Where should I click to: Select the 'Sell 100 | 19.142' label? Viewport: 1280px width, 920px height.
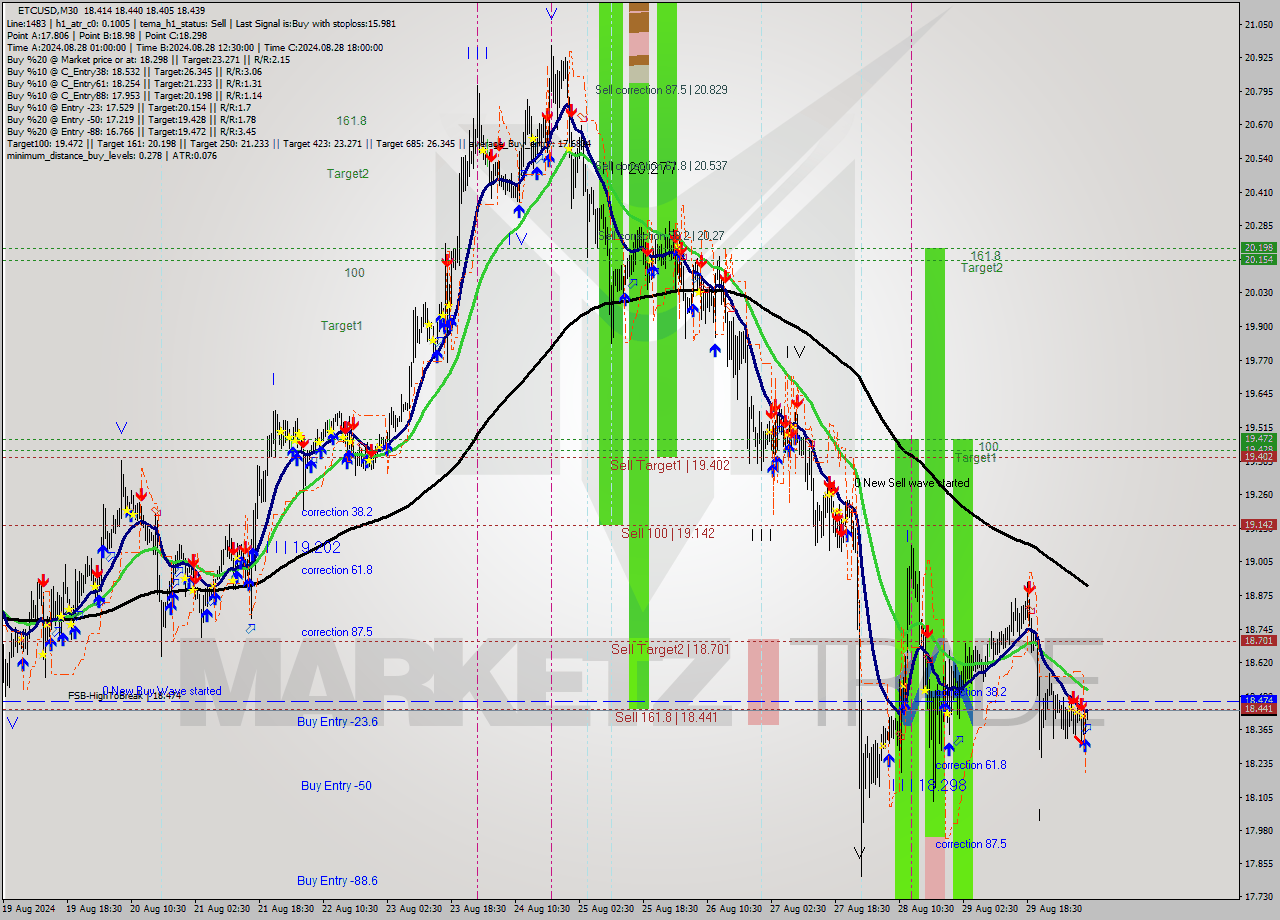click(668, 533)
